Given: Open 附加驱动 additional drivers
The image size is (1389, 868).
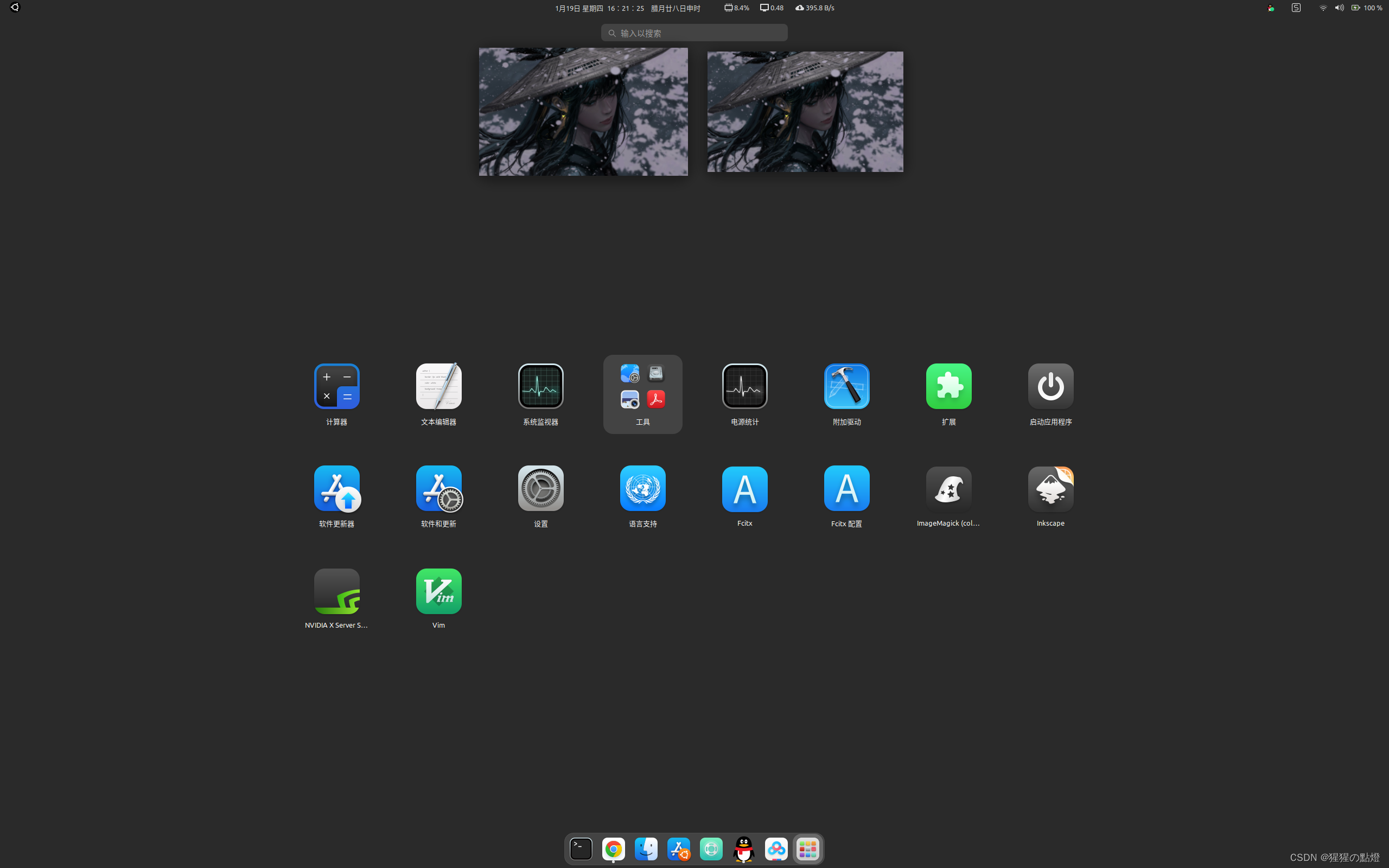Looking at the screenshot, I should click(x=846, y=394).
